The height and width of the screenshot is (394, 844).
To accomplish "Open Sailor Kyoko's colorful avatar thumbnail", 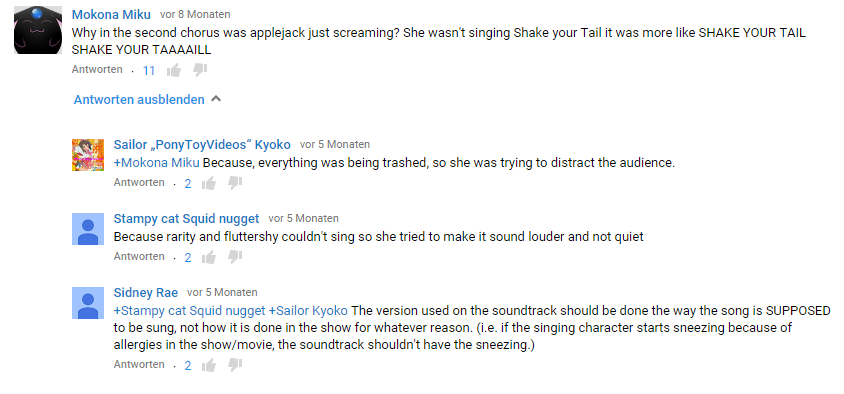I will [x=88, y=155].
